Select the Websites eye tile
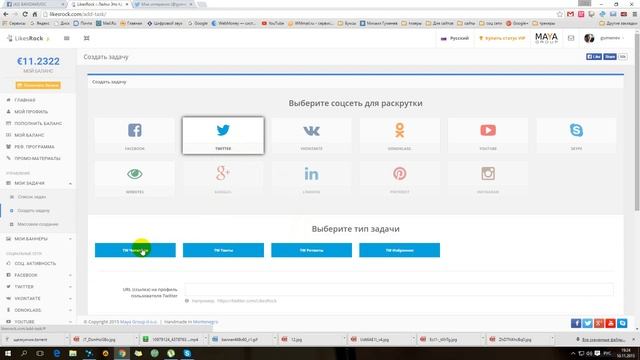Image resolution: width=640 pixels, height=360 pixels. (135, 179)
